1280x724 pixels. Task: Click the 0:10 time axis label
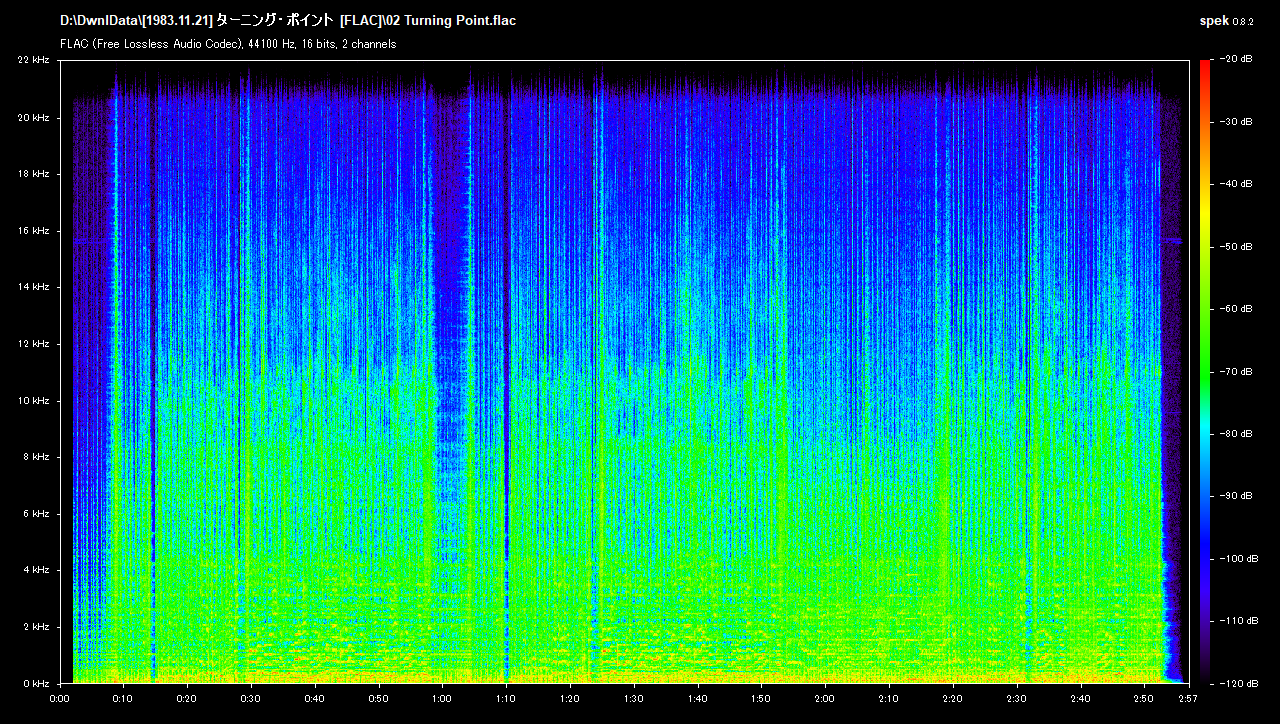124,698
